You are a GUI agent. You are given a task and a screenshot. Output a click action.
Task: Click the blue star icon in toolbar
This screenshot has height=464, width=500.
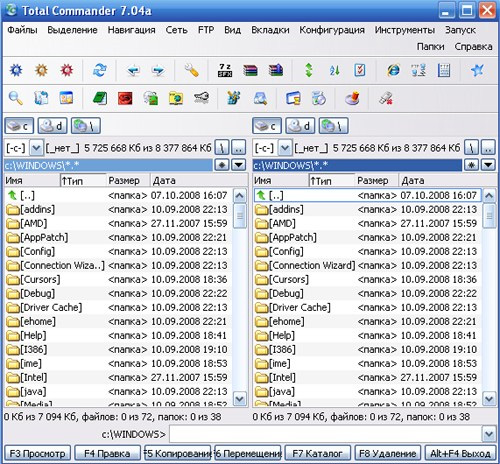pyautogui.click(x=477, y=70)
